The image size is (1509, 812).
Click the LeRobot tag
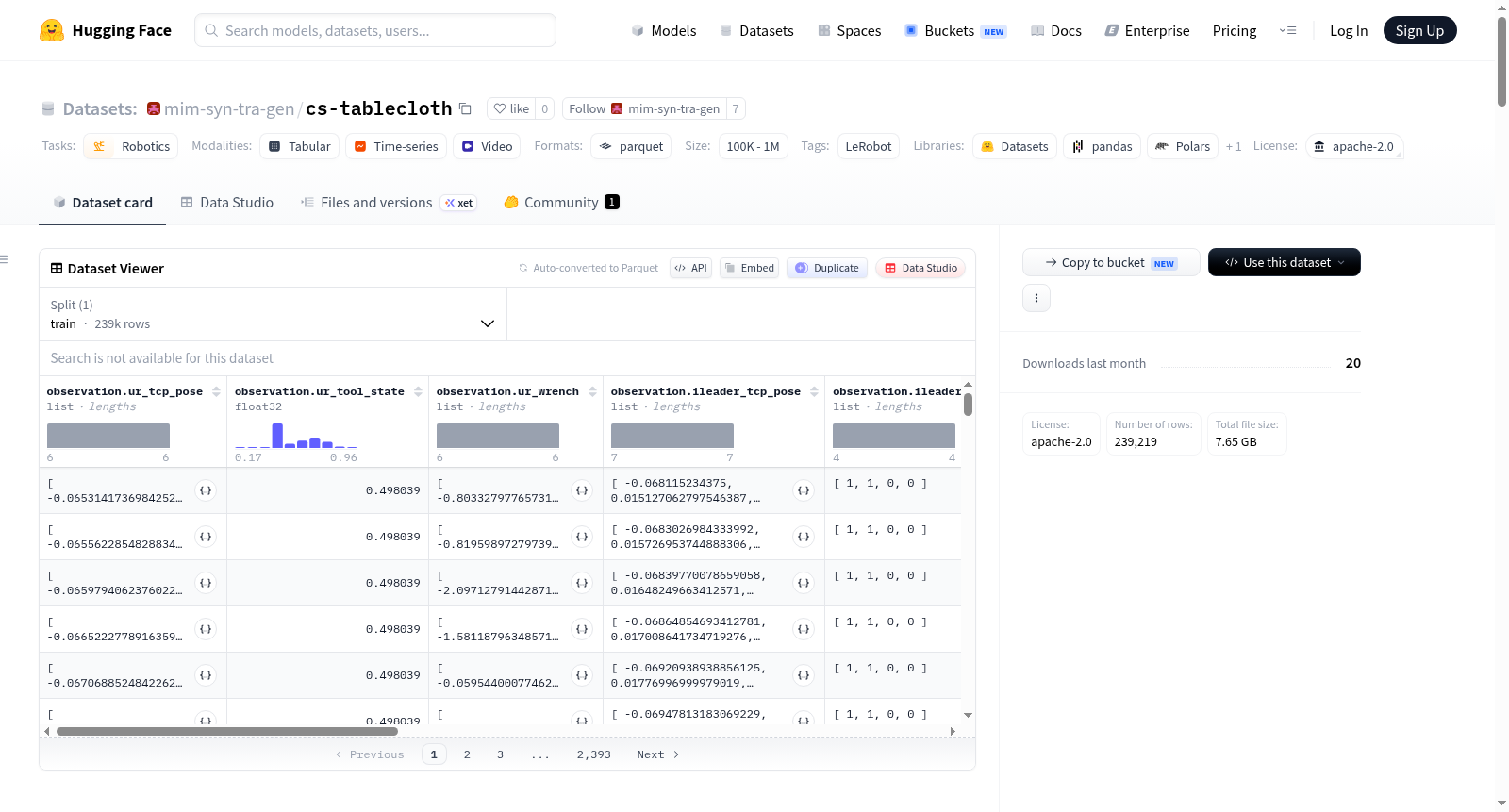click(869, 146)
